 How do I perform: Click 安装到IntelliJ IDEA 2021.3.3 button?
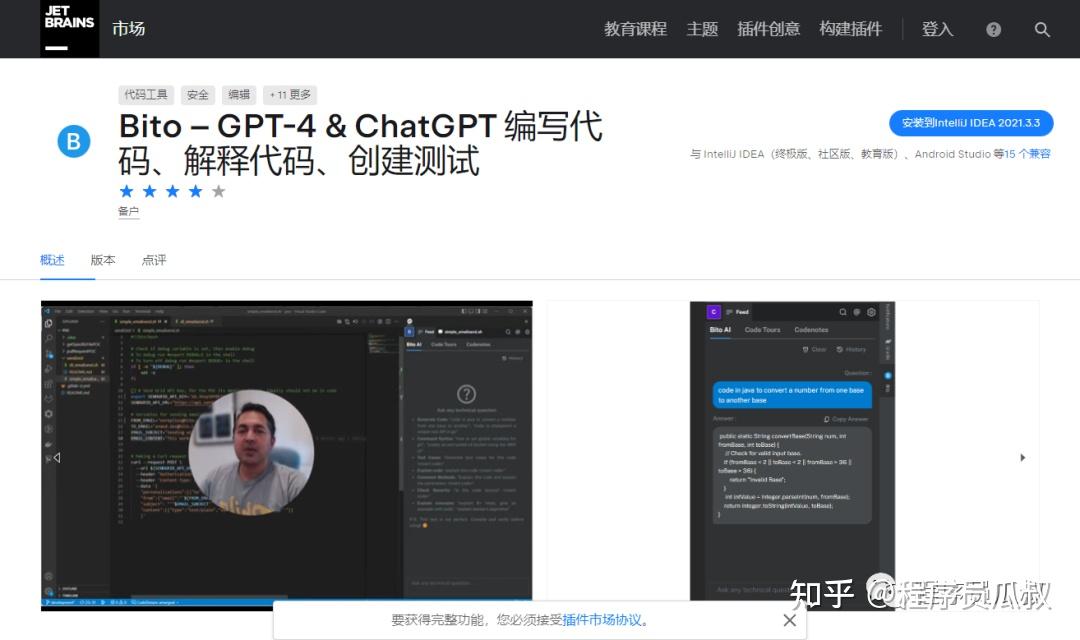(x=972, y=123)
